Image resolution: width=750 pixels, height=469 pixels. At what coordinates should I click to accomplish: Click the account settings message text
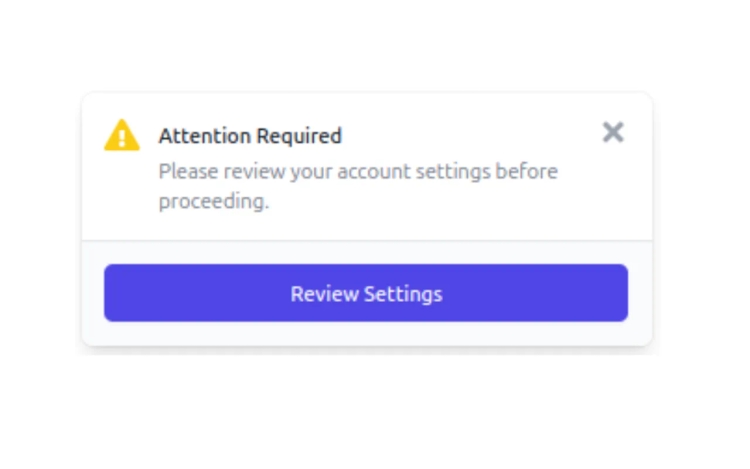(358, 186)
